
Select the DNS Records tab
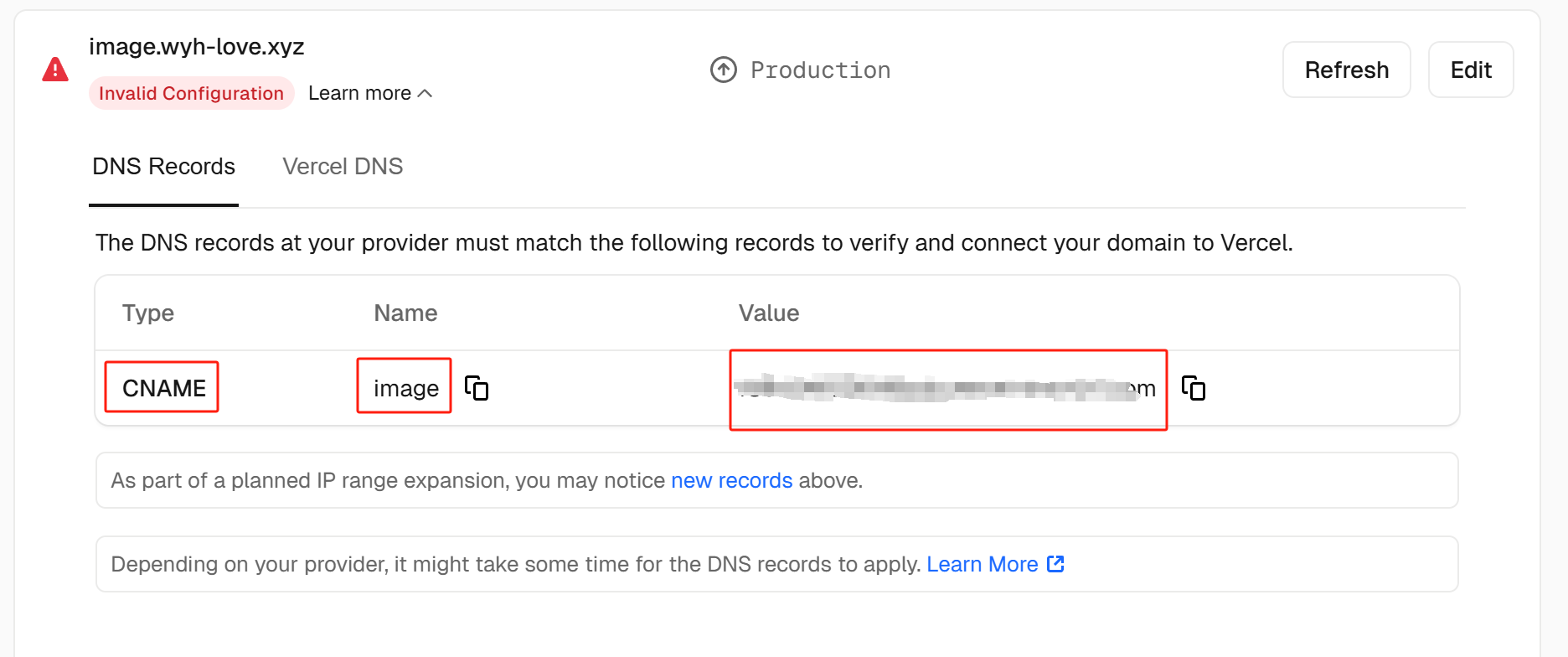[x=163, y=167]
